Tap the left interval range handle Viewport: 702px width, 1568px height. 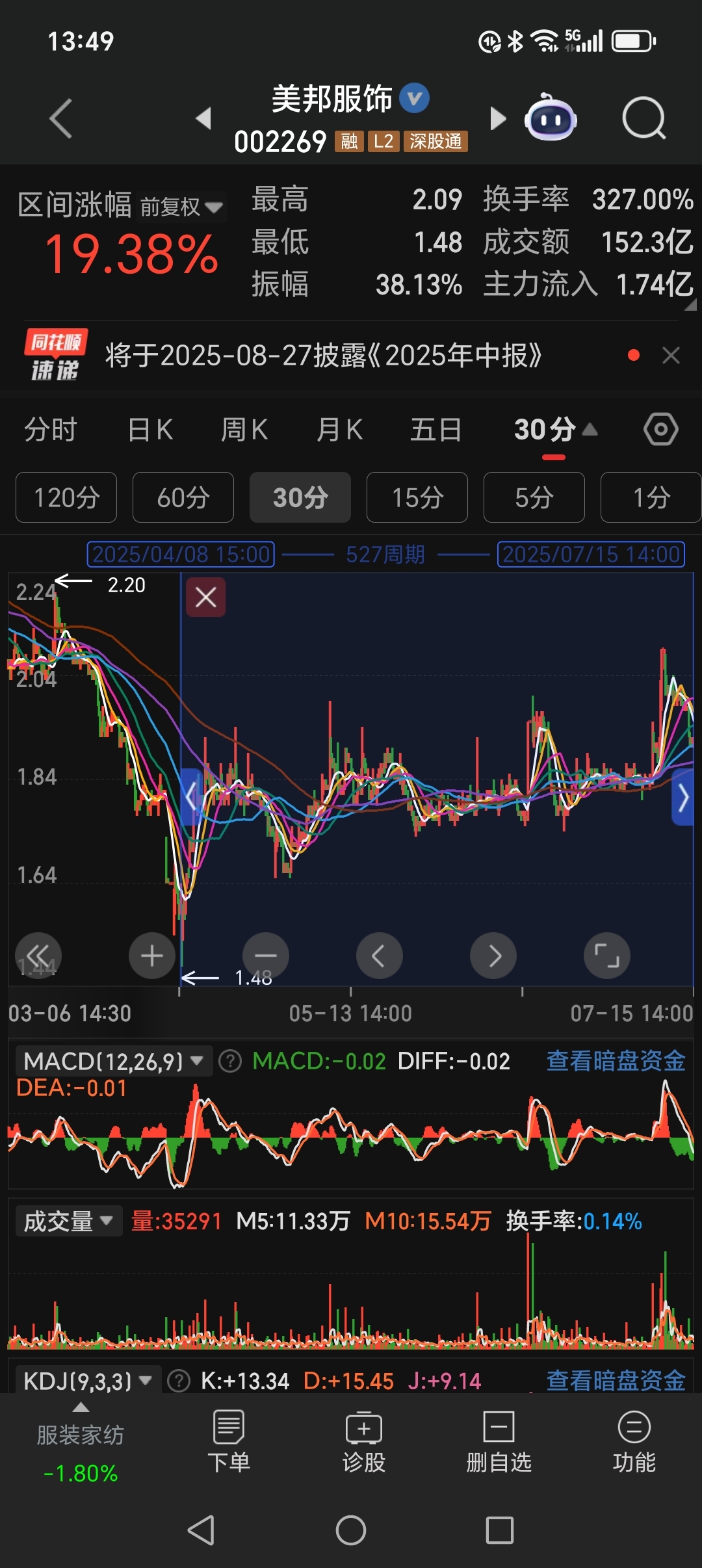(190, 797)
